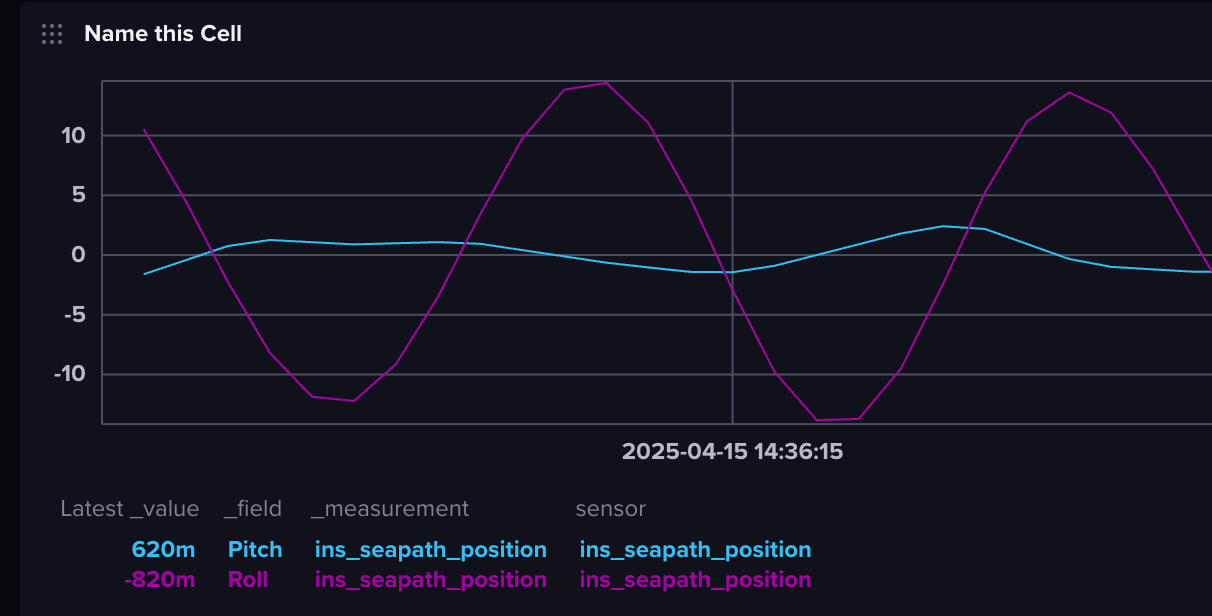1212x616 pixels.
Task: Select the "_field" legend column header
Action: coord(252,509)
